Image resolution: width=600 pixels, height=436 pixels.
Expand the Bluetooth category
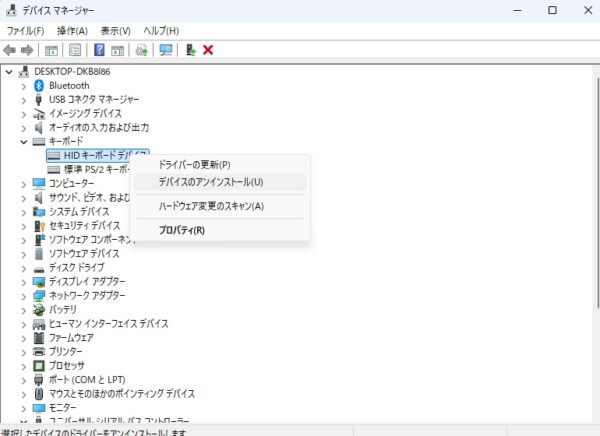pyautogui.click(x=24, y=86)
